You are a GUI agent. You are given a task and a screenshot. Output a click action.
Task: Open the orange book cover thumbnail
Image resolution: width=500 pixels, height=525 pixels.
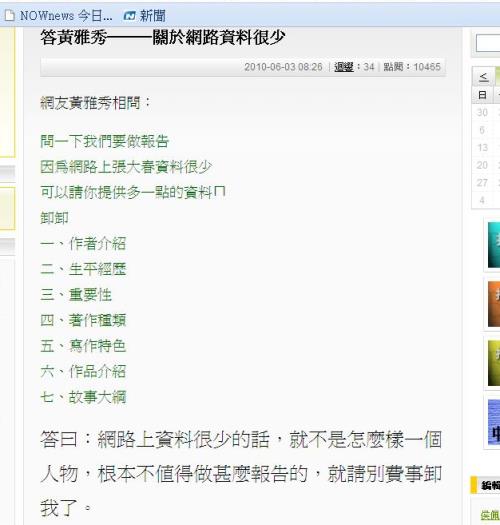(x=494, y=304)
